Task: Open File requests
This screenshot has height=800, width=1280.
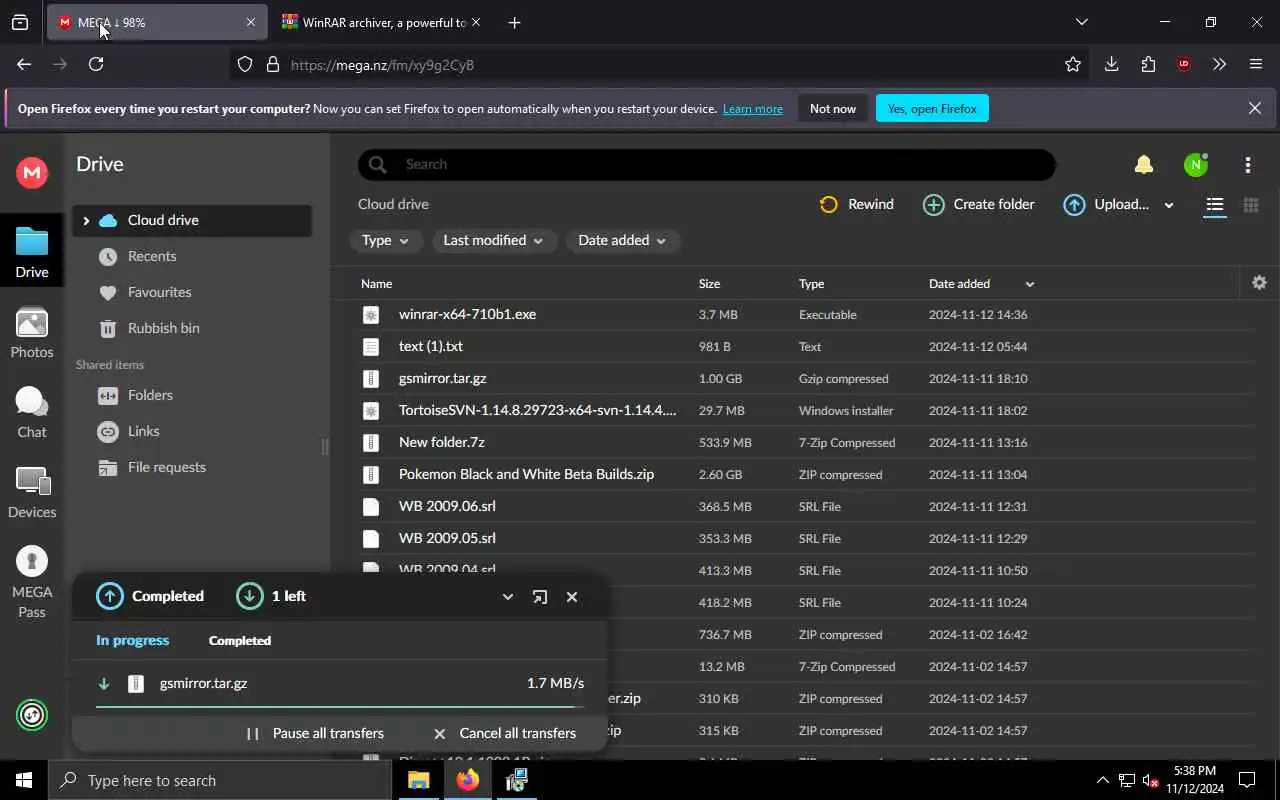Action: point(166,467)
